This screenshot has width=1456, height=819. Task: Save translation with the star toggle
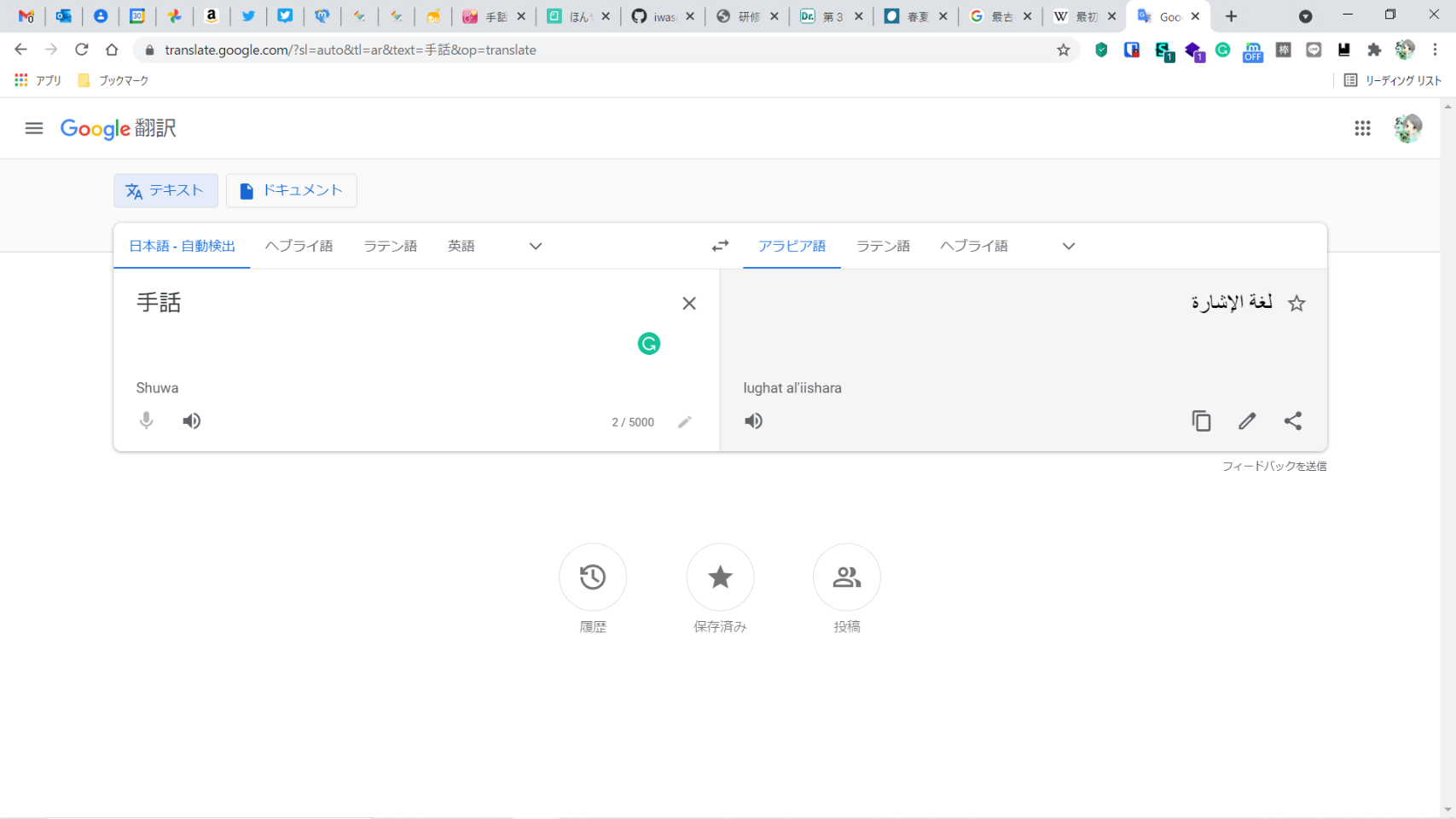click(1296, 304)
